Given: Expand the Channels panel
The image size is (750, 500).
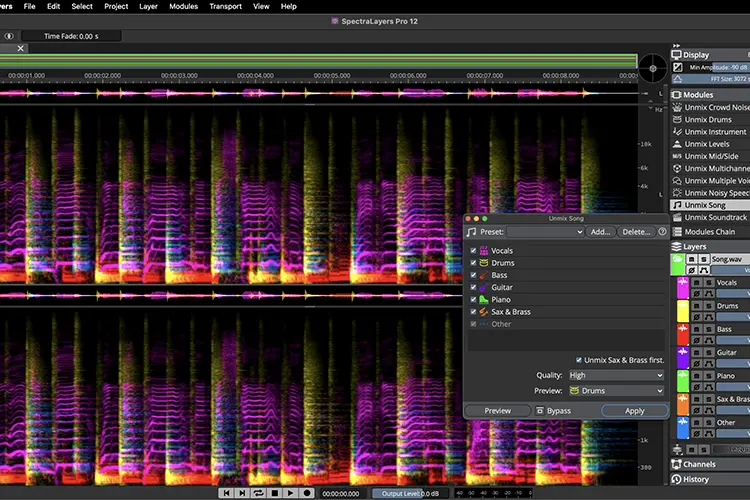Looking at the screenshot, I should [x=710, y=464].
